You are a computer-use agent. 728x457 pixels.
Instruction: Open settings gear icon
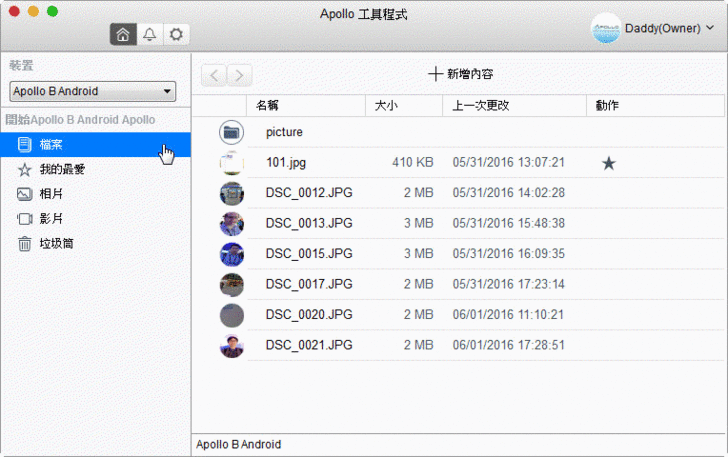point(176,35)
